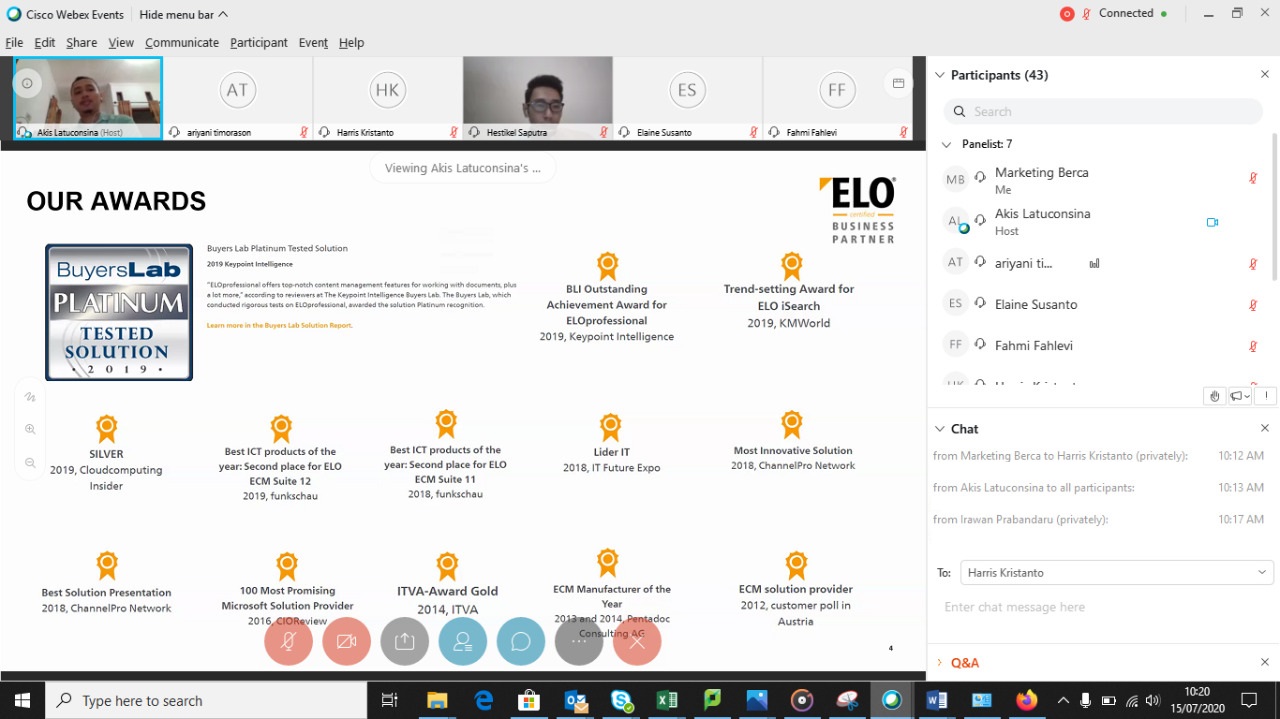
Task: Open the Edit menu
Action: pyautogui.click(x=45, y=42)
